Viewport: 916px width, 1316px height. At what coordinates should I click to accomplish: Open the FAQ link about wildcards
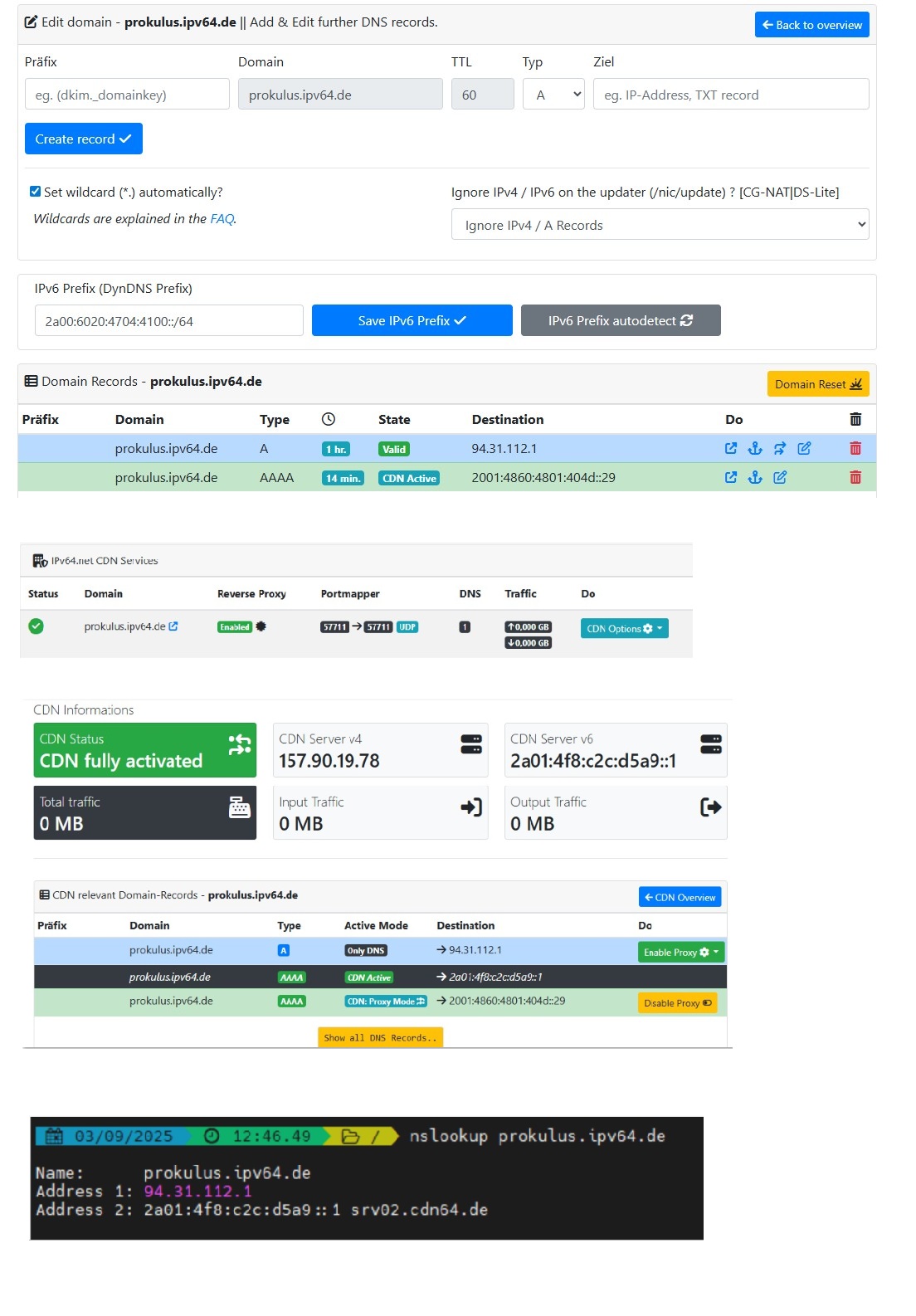222,219
